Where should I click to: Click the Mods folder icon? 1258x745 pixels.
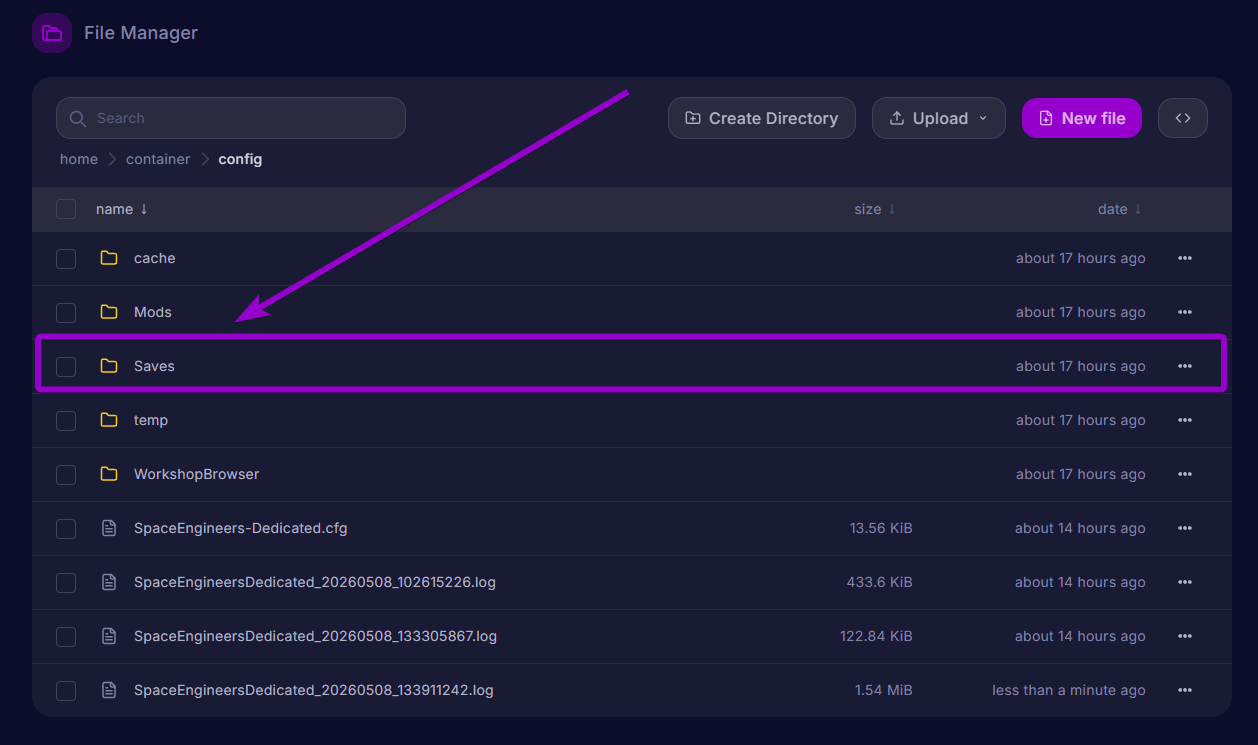(109, 312)
